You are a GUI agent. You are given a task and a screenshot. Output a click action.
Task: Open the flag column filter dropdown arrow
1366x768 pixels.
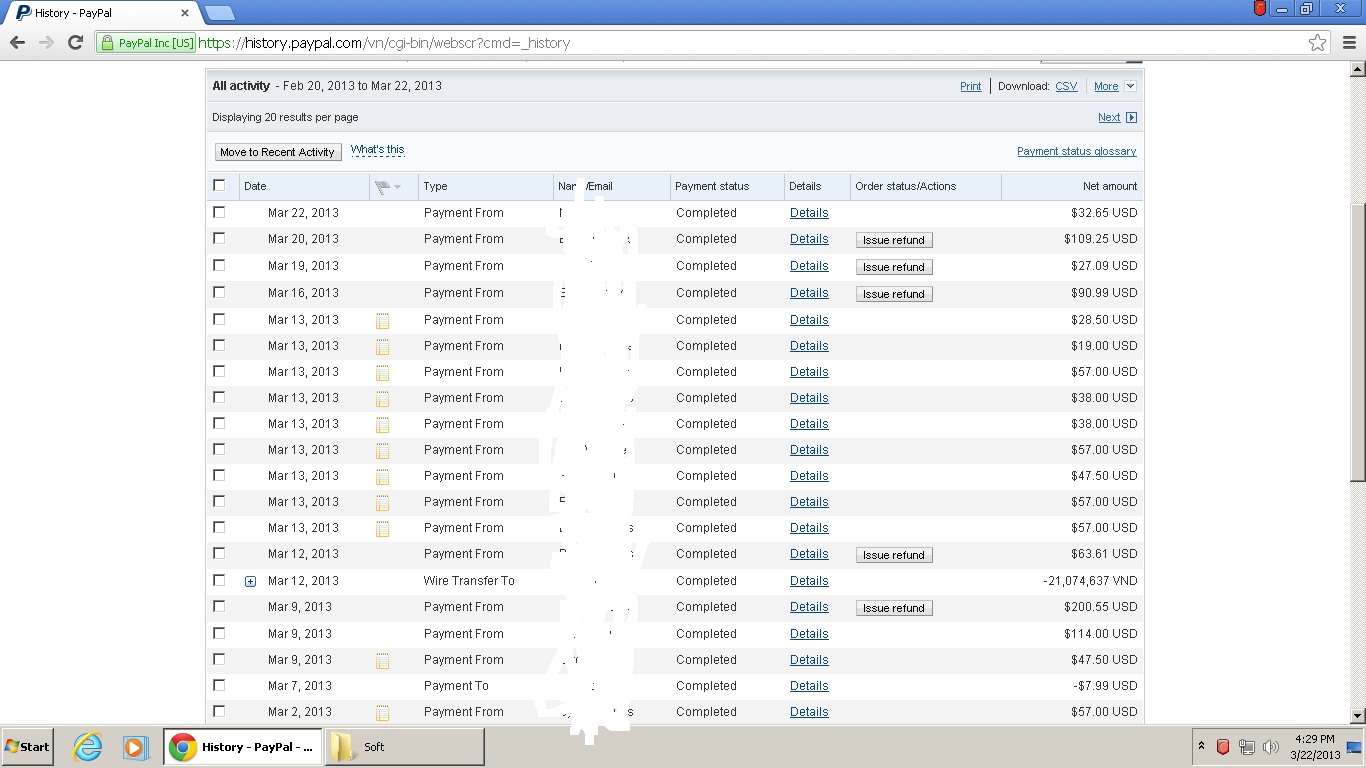[397, 187]
